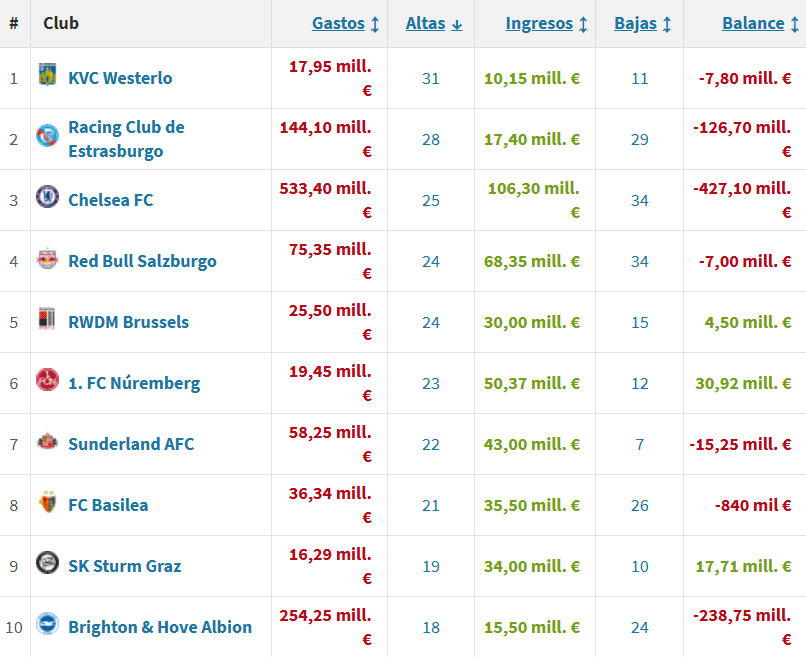
Task: Click the Racing Club de Estrasburgo crest
Action: click(47, 137)
